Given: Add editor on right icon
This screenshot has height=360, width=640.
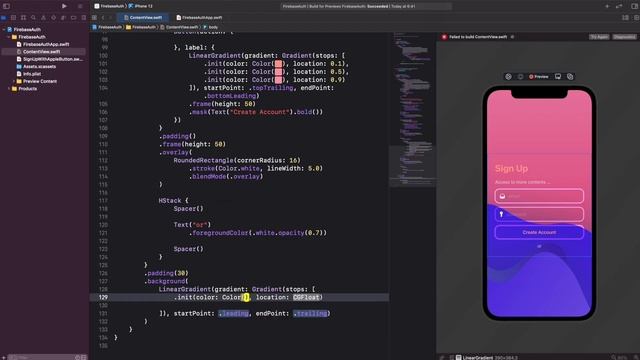Looking at the screenshot, I should point(636,18).
